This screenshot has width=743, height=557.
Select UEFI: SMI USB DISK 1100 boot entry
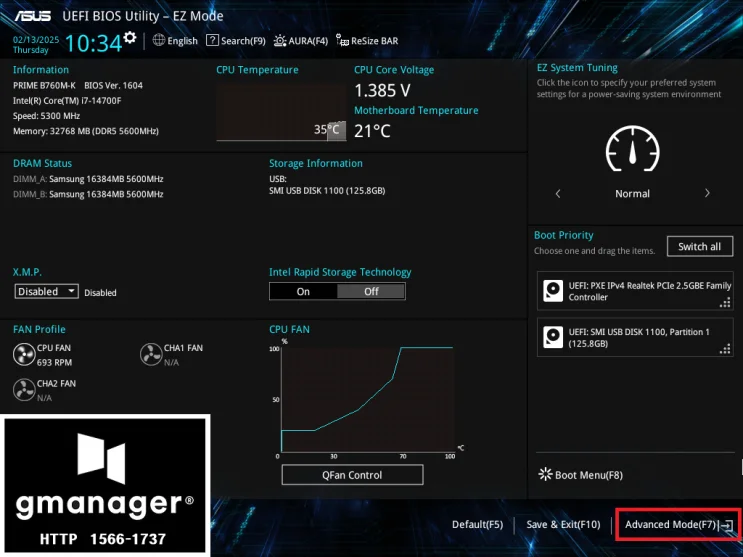[635, 338]
